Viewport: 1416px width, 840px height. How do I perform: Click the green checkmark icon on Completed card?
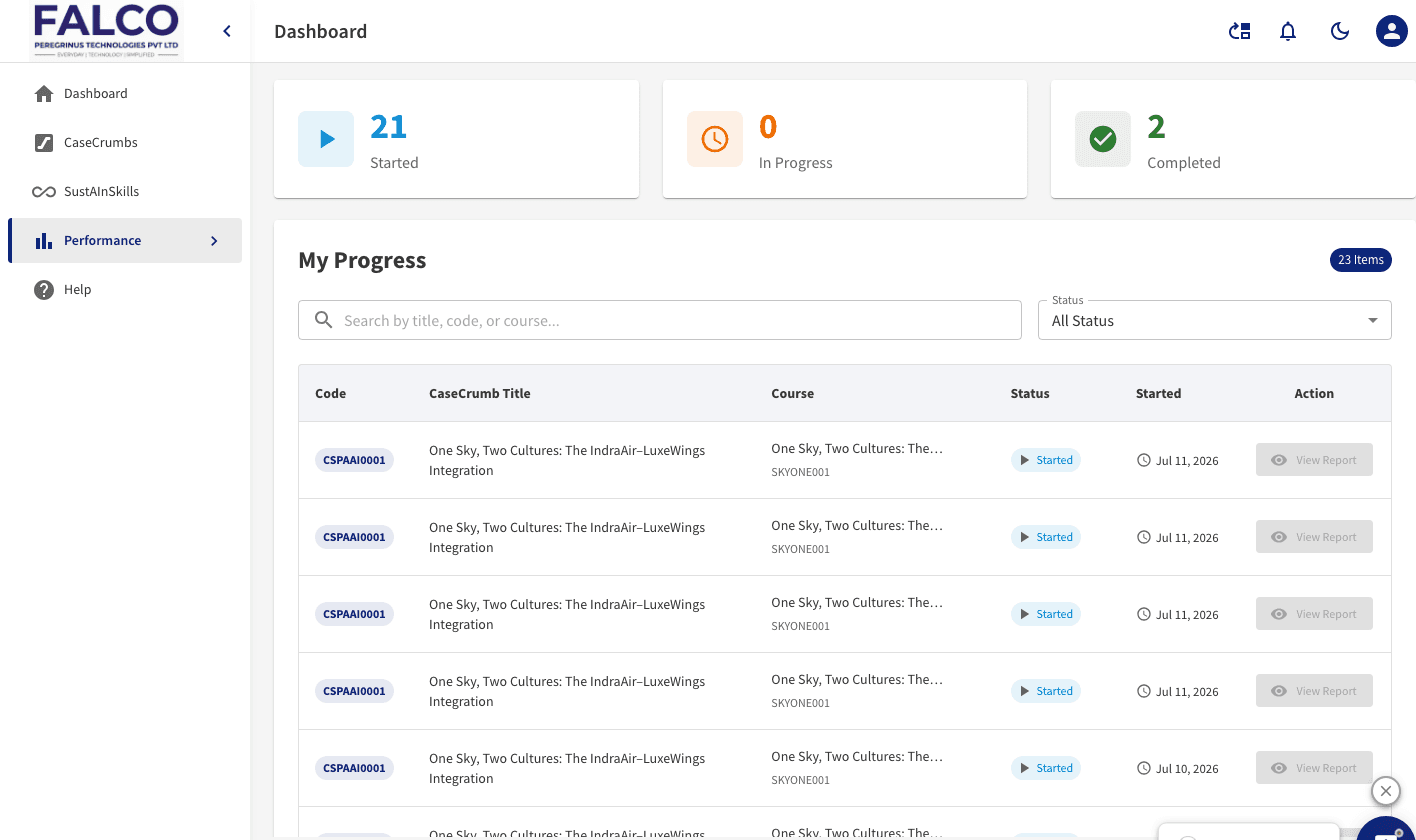point(1103,139)
